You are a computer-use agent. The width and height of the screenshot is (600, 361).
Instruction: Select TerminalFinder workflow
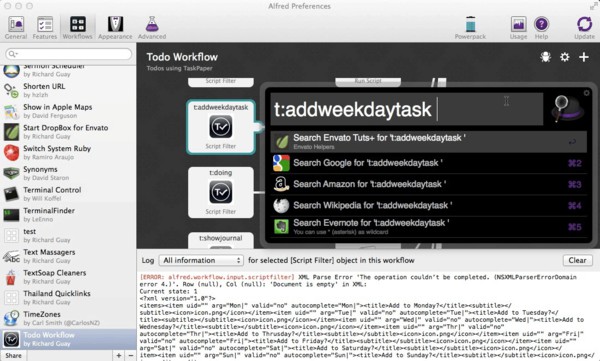pos(68,214)
